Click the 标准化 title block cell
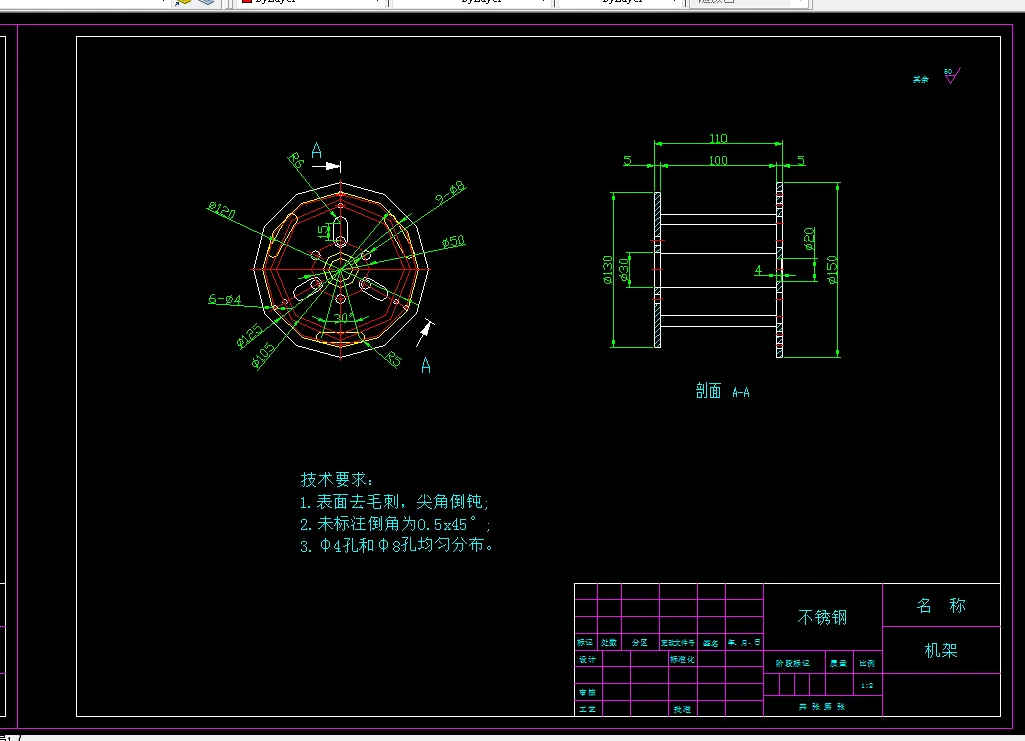The width and height of the screenshot is (1025, 741). tap(682, 659)
